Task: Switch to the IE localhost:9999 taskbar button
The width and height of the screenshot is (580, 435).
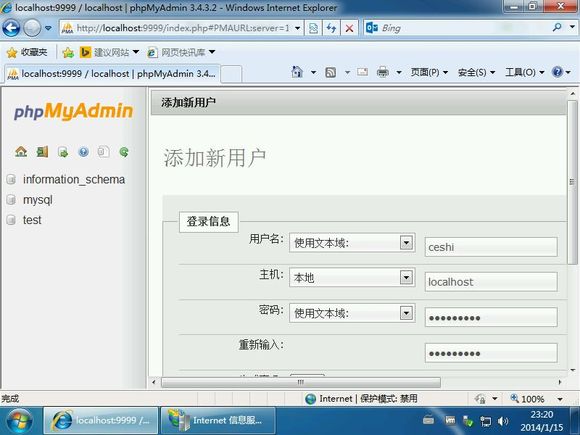Action: (x=101, y=421)
